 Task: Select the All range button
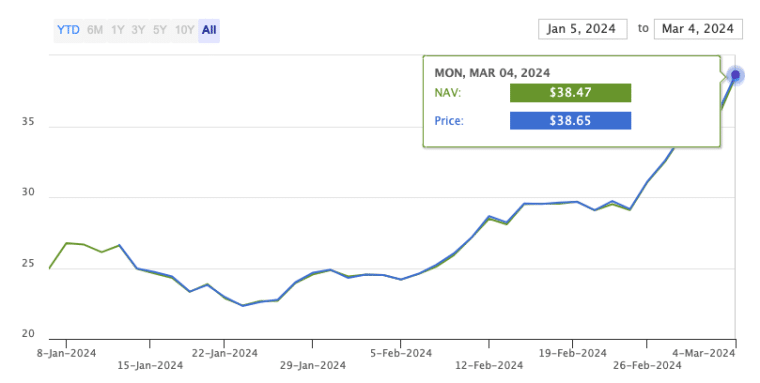tap(209, 30)
